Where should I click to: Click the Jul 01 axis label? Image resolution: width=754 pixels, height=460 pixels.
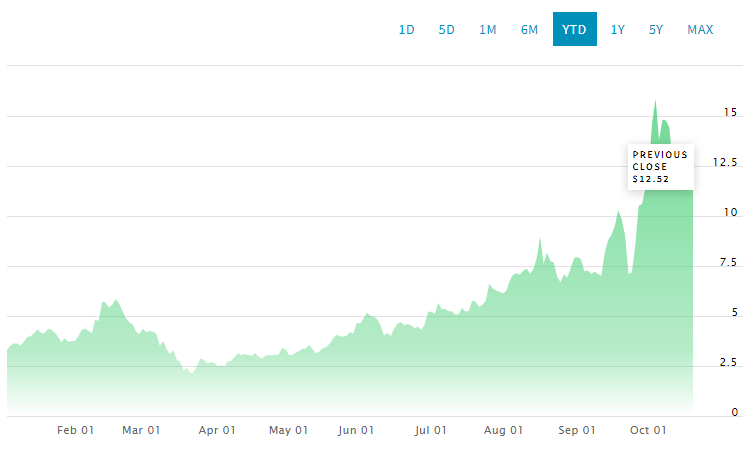pyautogui.click(x=430, y=430)
